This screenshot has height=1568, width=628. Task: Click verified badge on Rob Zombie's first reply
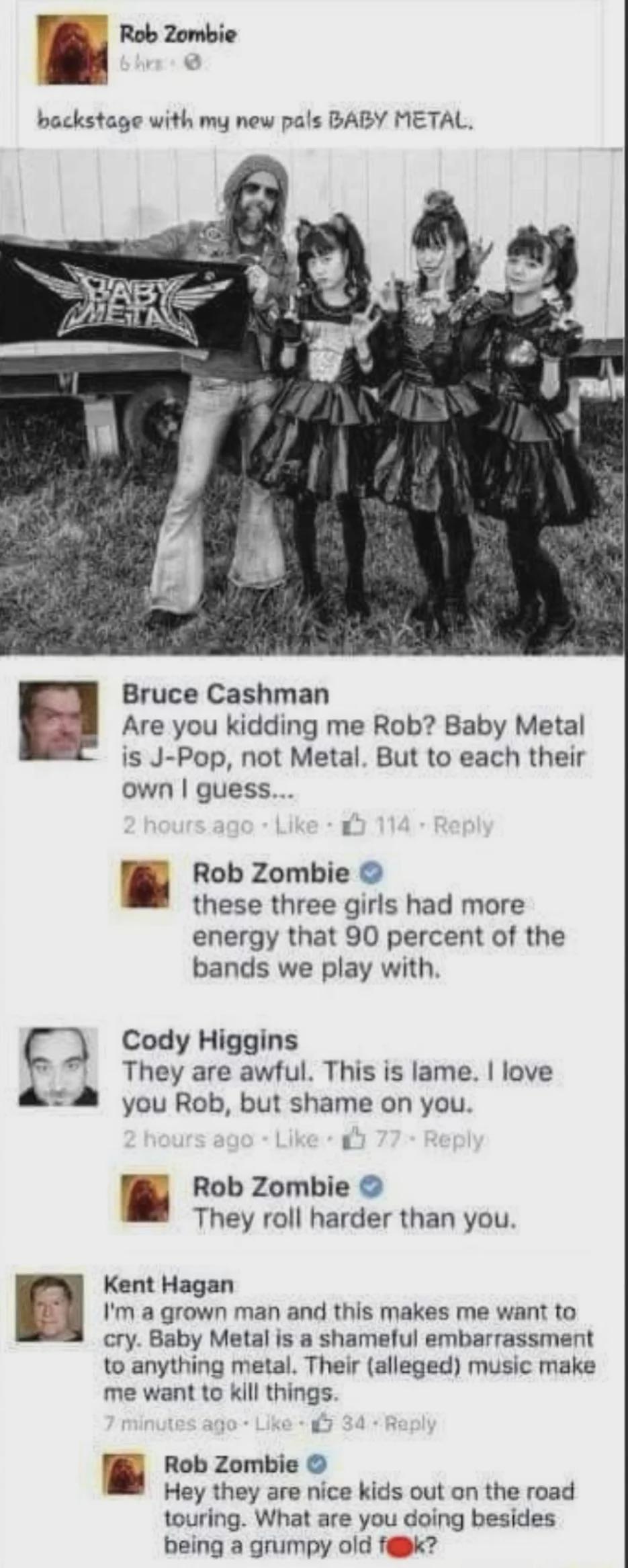coord(371,873)
